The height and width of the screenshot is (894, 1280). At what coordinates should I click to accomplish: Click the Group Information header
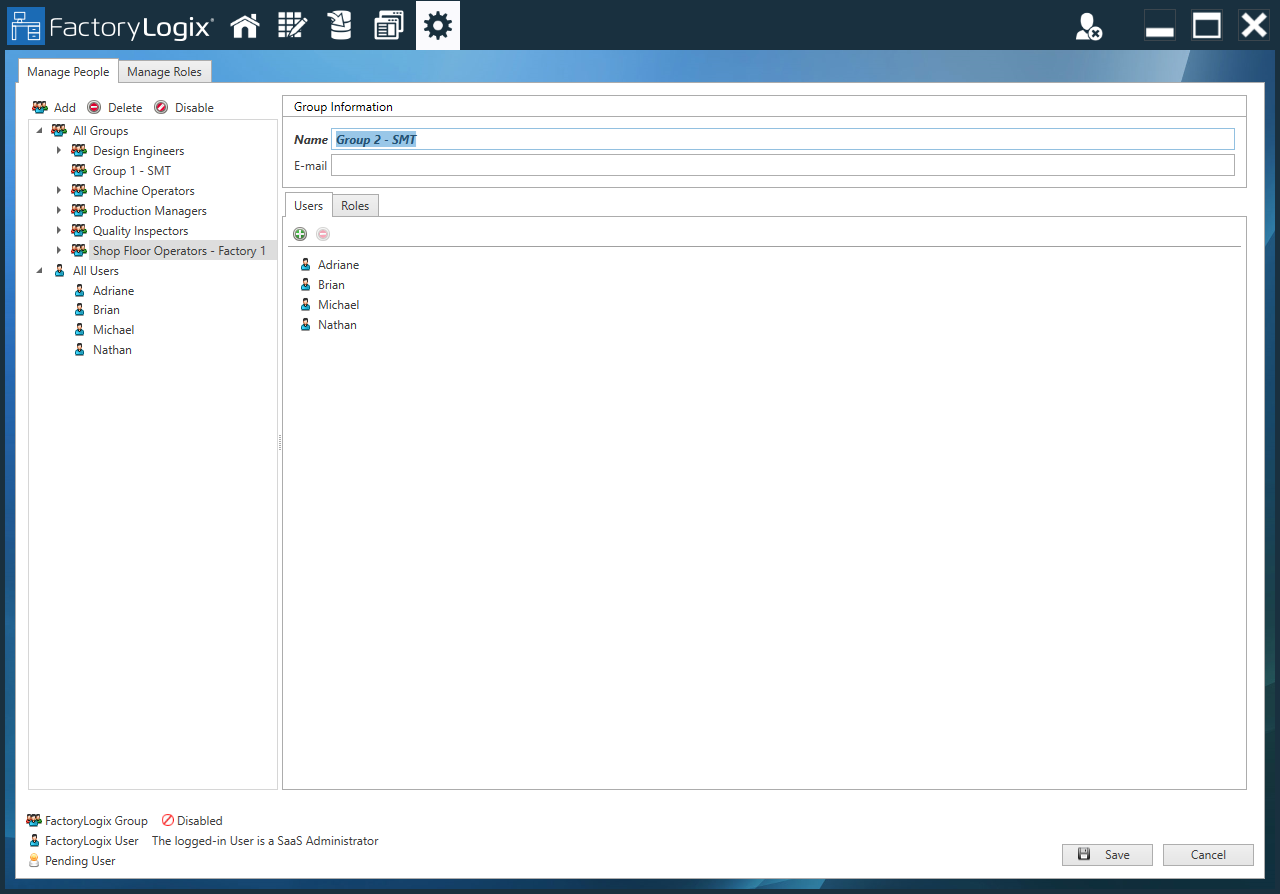click(343, 107)
